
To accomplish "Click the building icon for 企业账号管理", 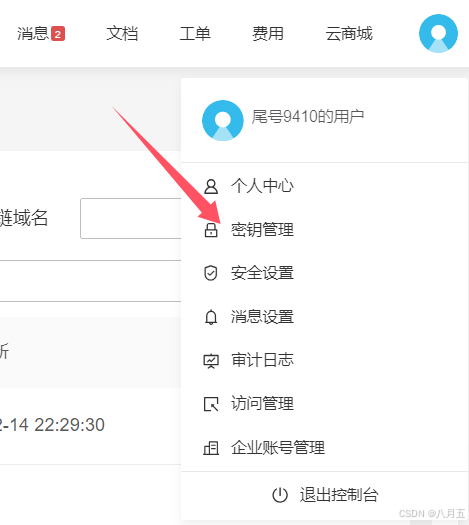I will pos(211,448).
